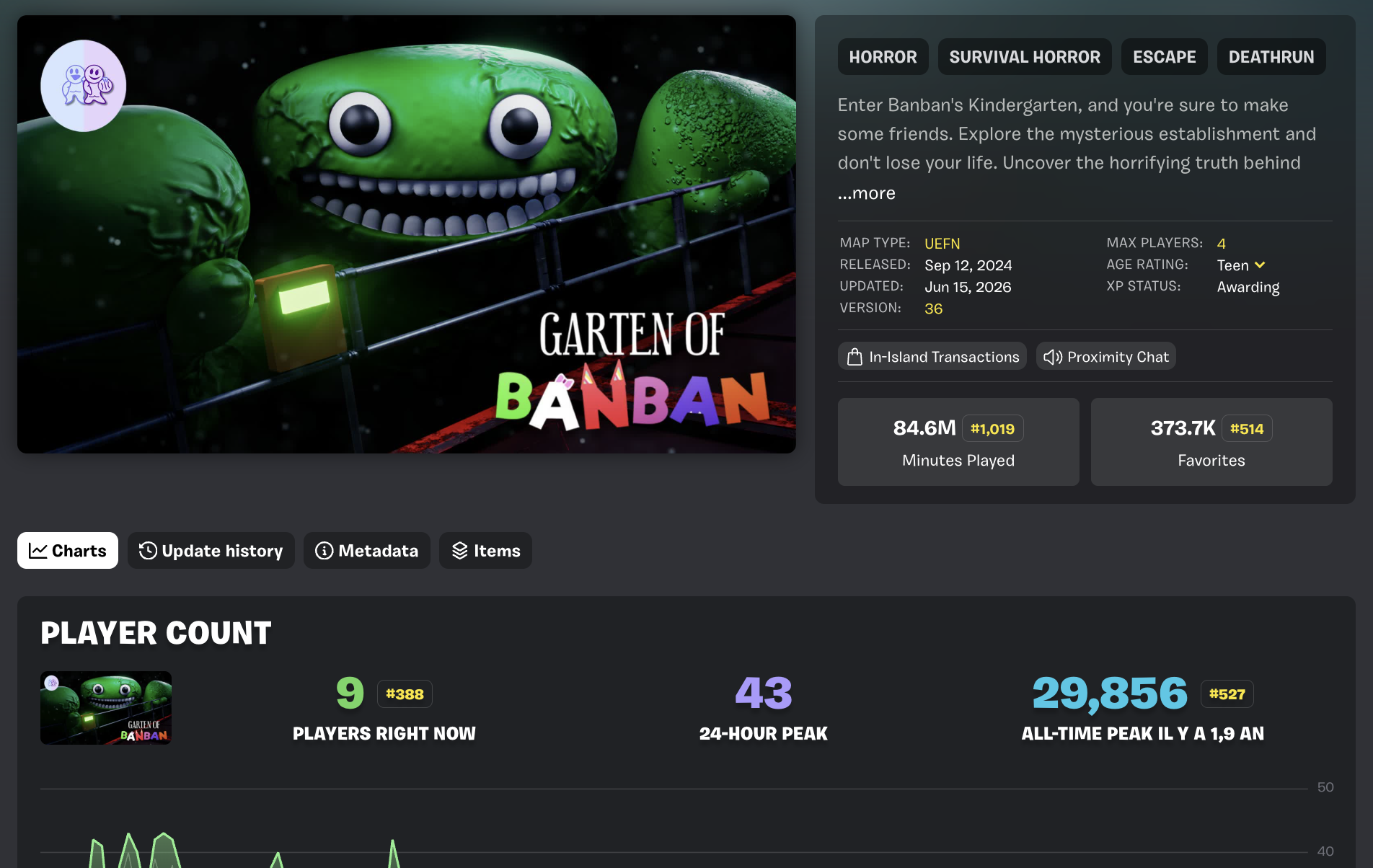
Task: Click the #388 players right now rank badge
Action: pyautogui.click(x=405, y=694)
